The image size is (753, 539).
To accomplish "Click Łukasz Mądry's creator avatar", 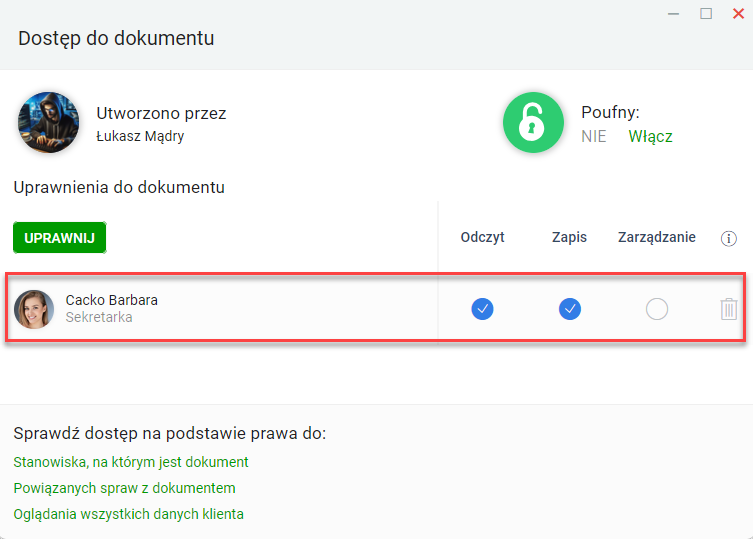I will (x=49, y=122).
